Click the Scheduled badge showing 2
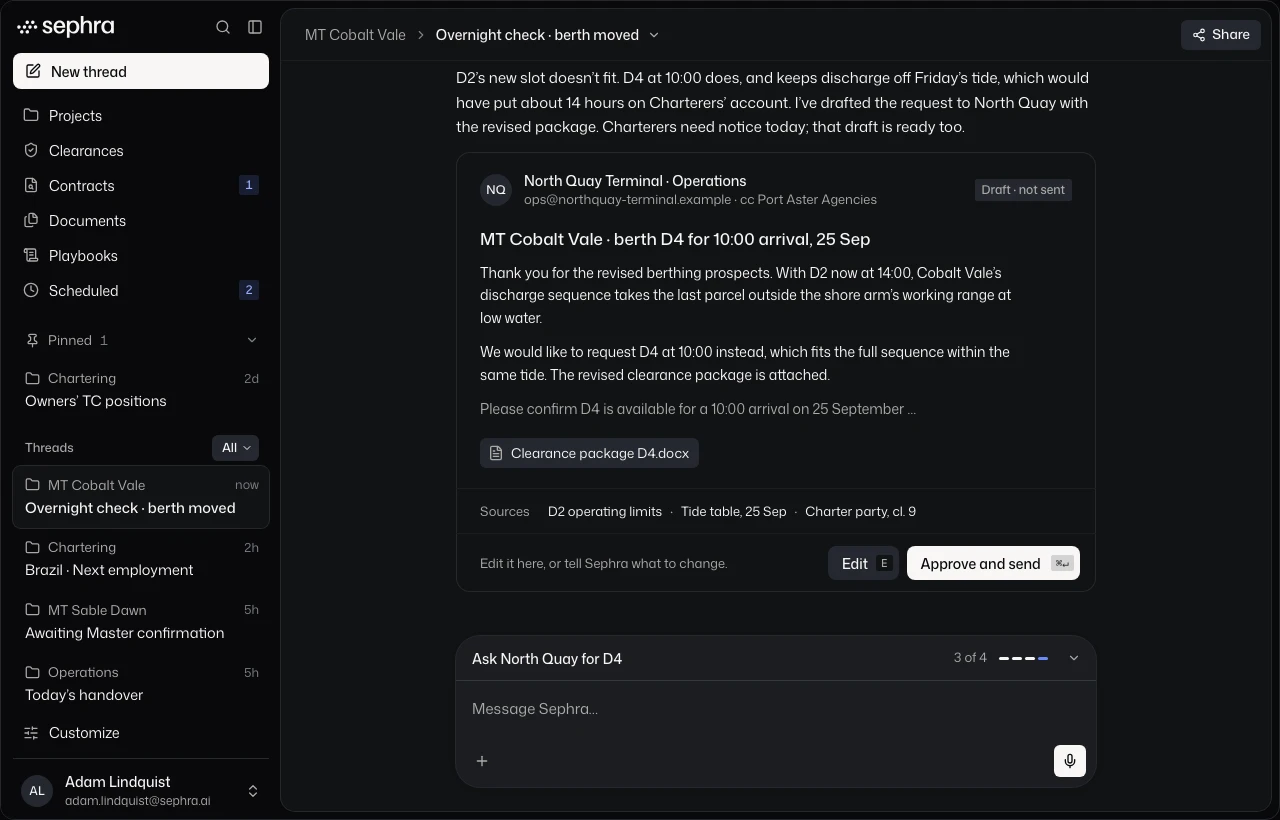Screen dimensions: 1280x820 click(x=249, y=290)
